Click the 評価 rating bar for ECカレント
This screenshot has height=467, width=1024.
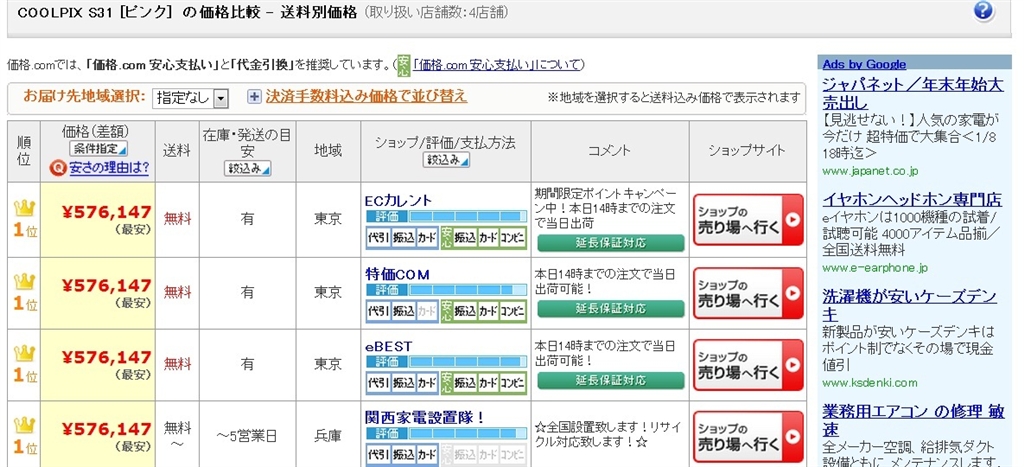(x=446, y=217)
